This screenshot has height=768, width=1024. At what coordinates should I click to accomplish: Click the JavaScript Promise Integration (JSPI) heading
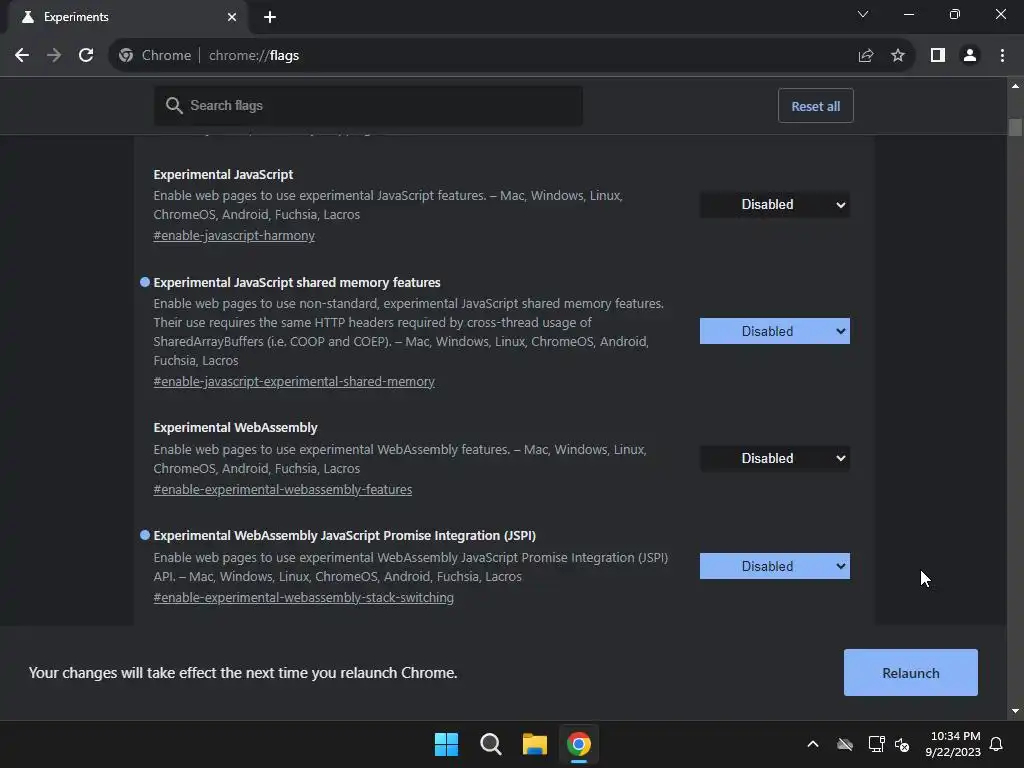tap(345, 536)
